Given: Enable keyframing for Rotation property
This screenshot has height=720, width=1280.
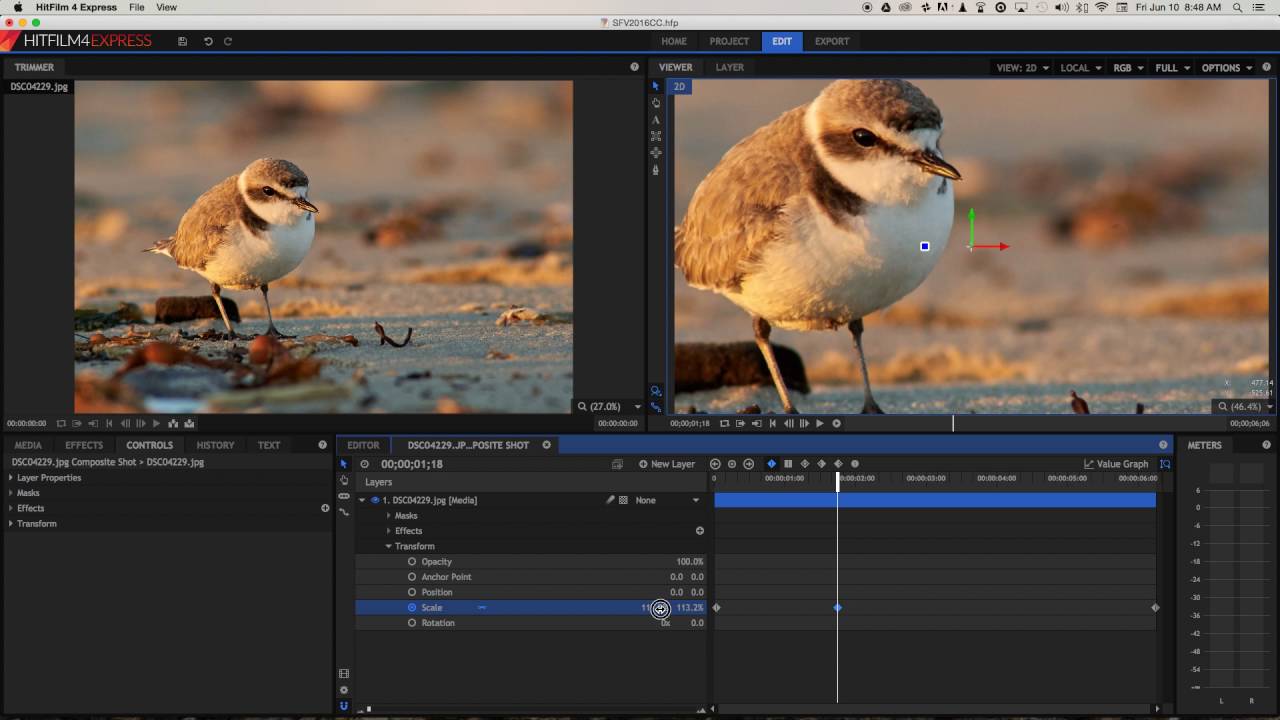Looking at the screenshot, I should pos(411,623).
